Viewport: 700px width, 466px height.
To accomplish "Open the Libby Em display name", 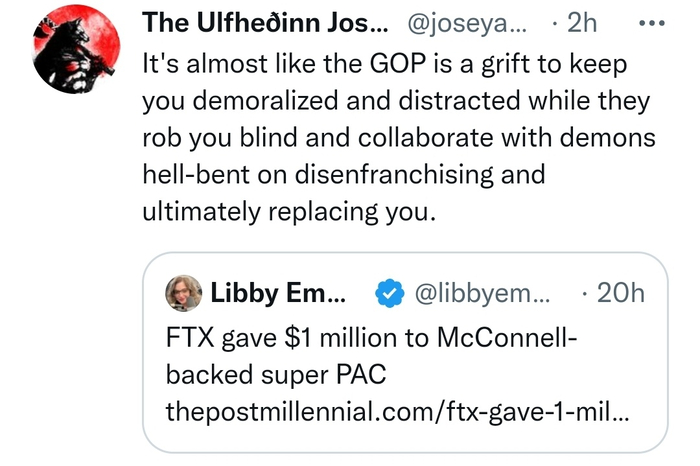I will click(278, 293).
